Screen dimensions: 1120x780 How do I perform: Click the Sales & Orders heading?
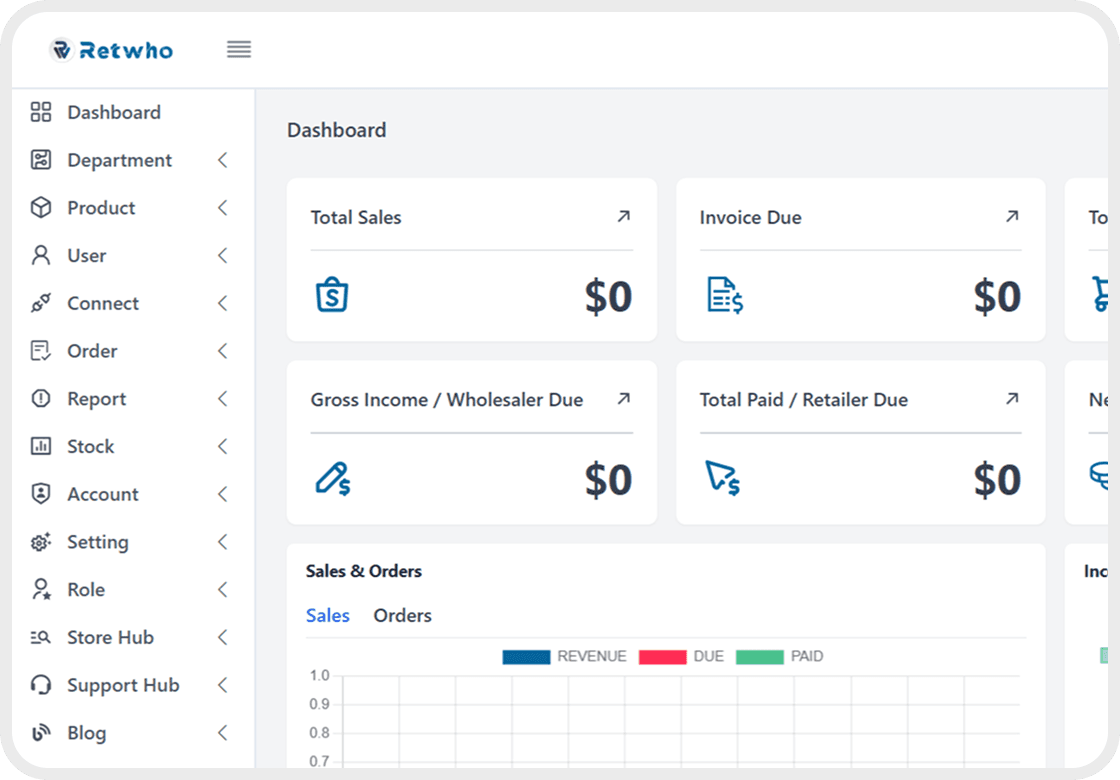point(364,571)
